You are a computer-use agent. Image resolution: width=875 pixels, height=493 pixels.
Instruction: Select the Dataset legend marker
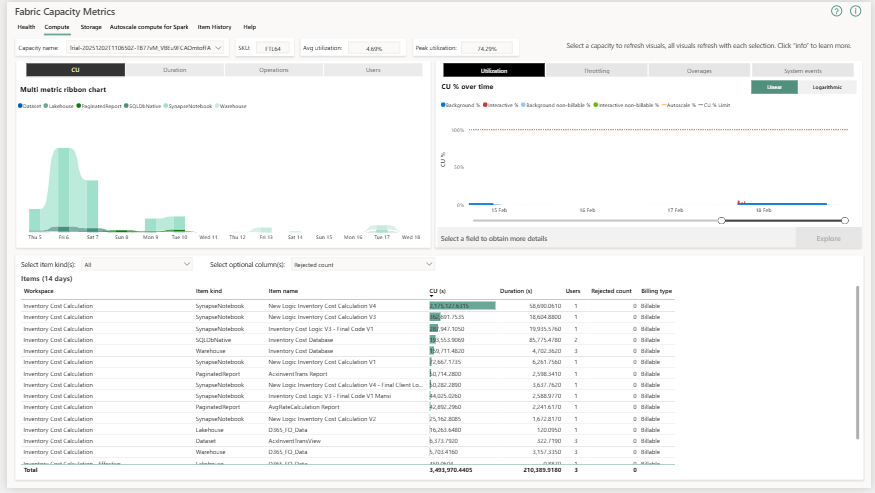point(20,106)
